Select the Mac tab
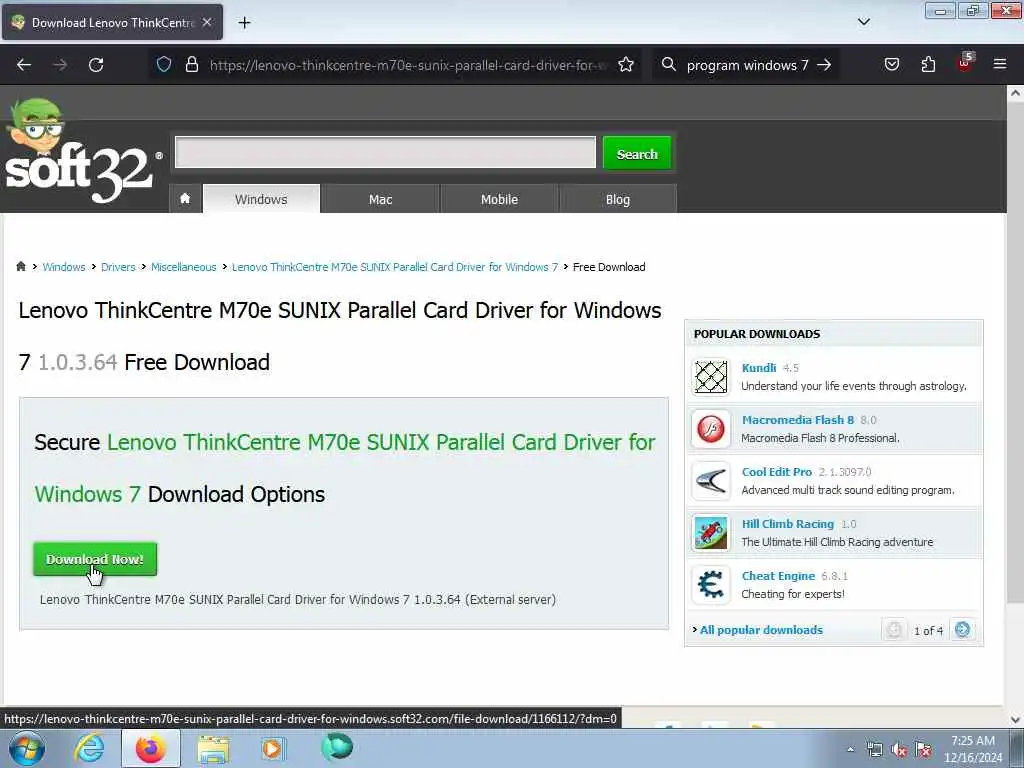1024x768 pixels. pos(380,199)
